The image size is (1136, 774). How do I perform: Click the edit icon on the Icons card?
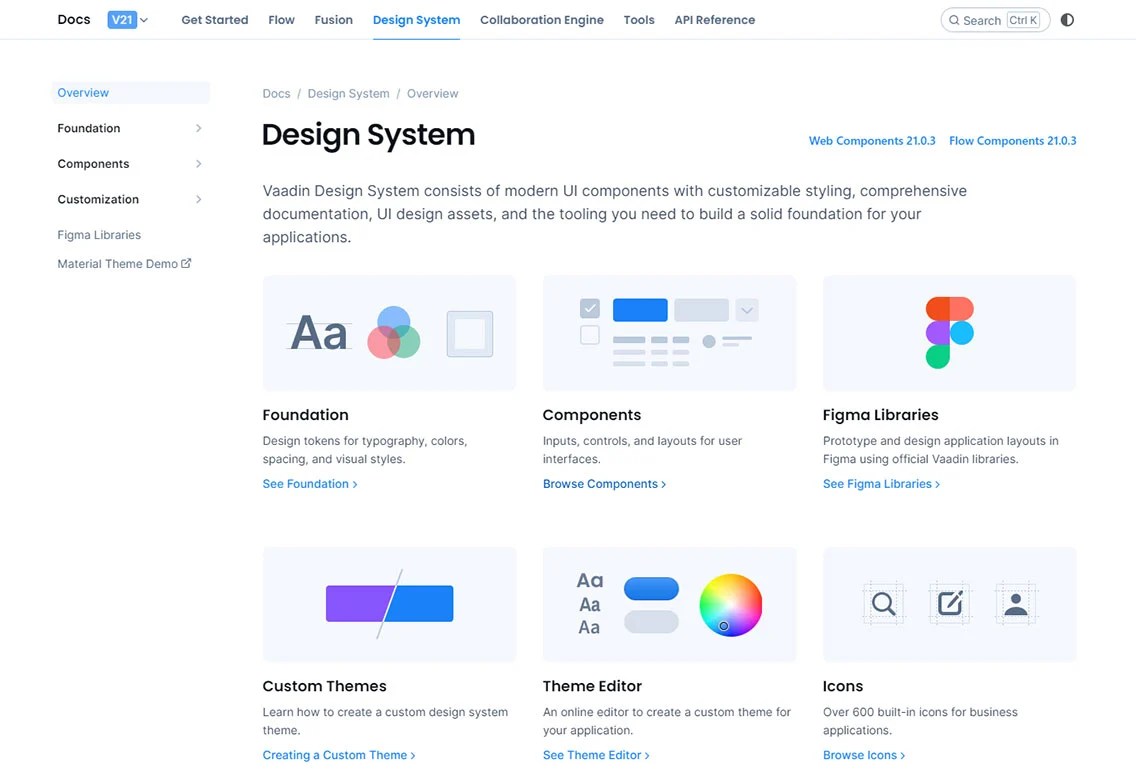point(948,603)
